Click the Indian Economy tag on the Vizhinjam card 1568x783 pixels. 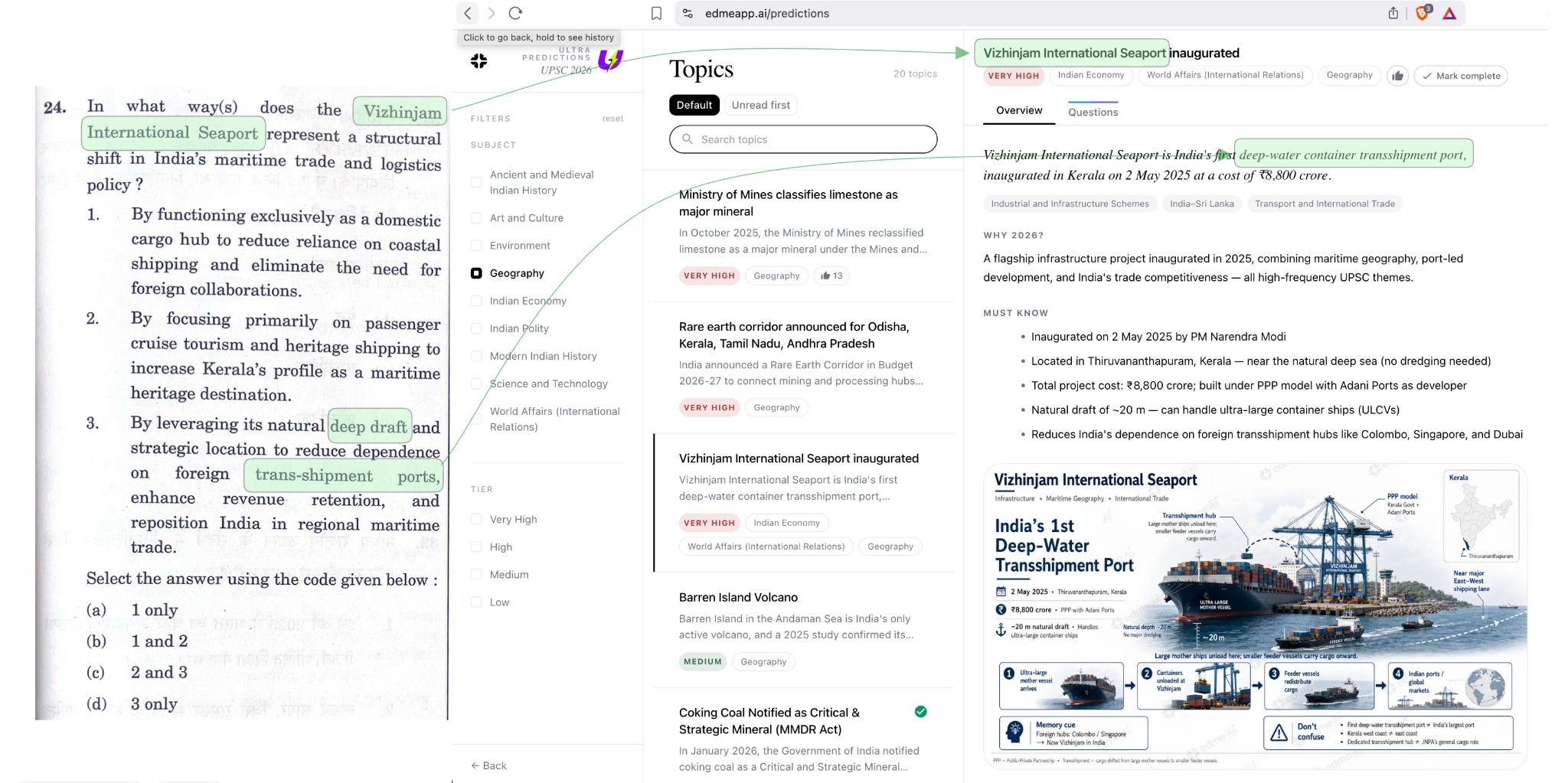pos(786,523)
